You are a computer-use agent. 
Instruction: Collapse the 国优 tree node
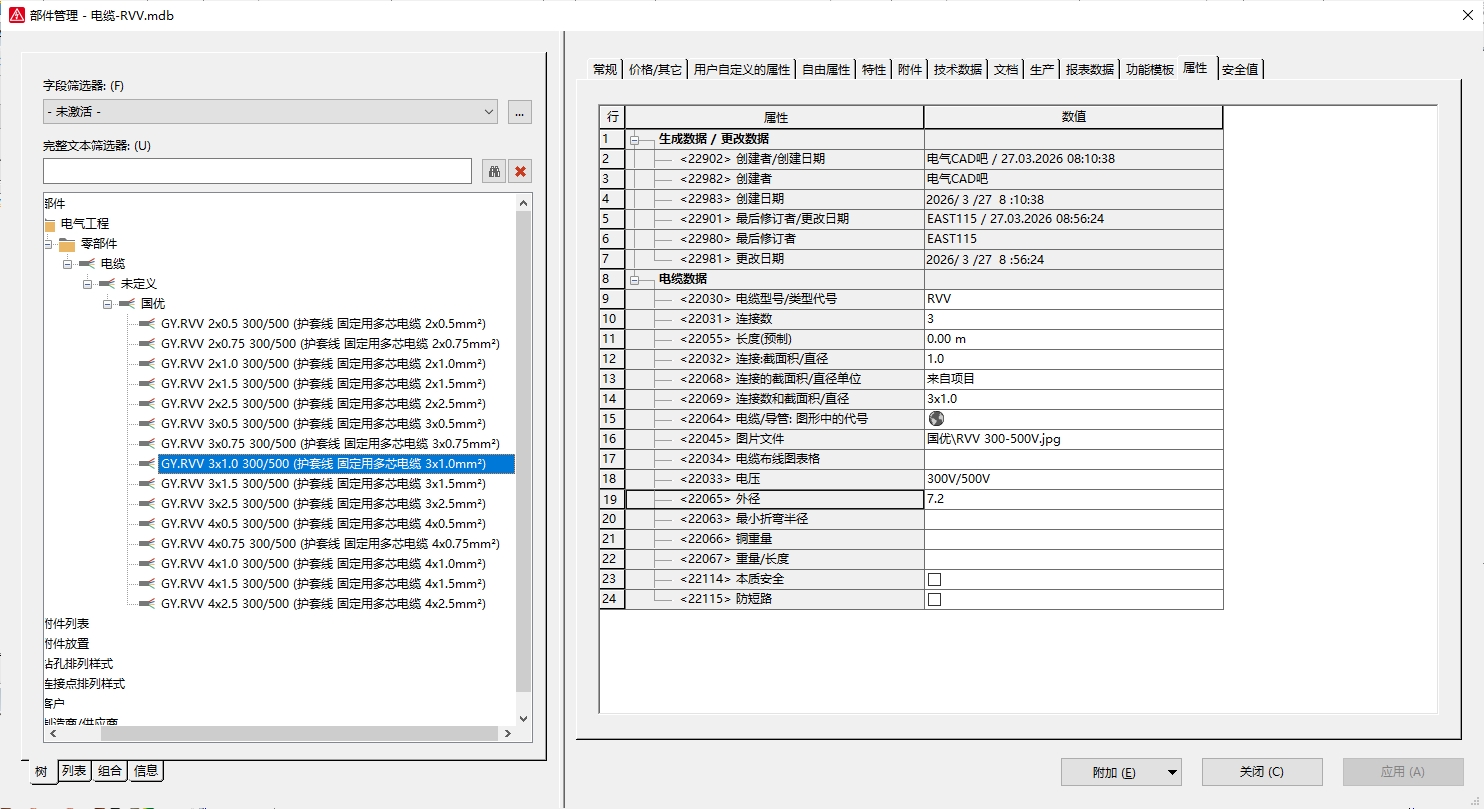tap(108, 304)
